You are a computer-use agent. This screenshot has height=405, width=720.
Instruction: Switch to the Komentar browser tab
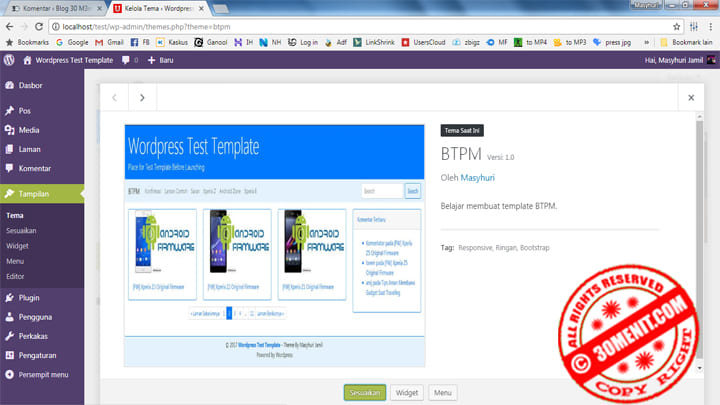coord(56,8)
